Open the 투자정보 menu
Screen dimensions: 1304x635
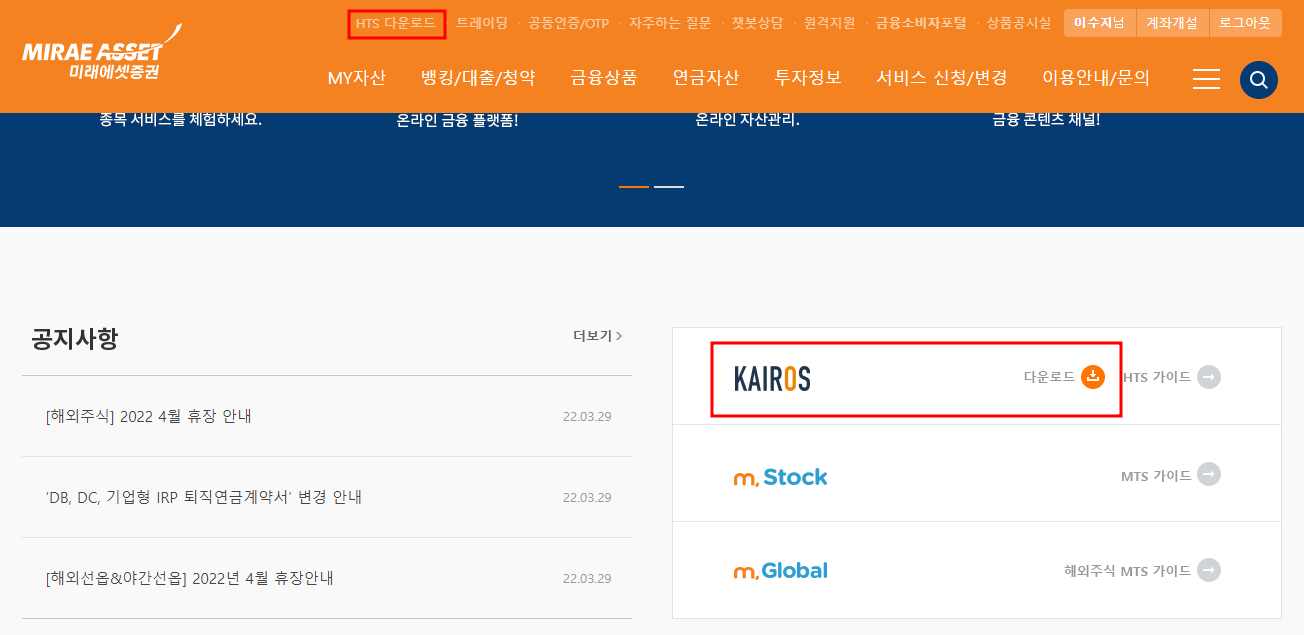[808, 78]
